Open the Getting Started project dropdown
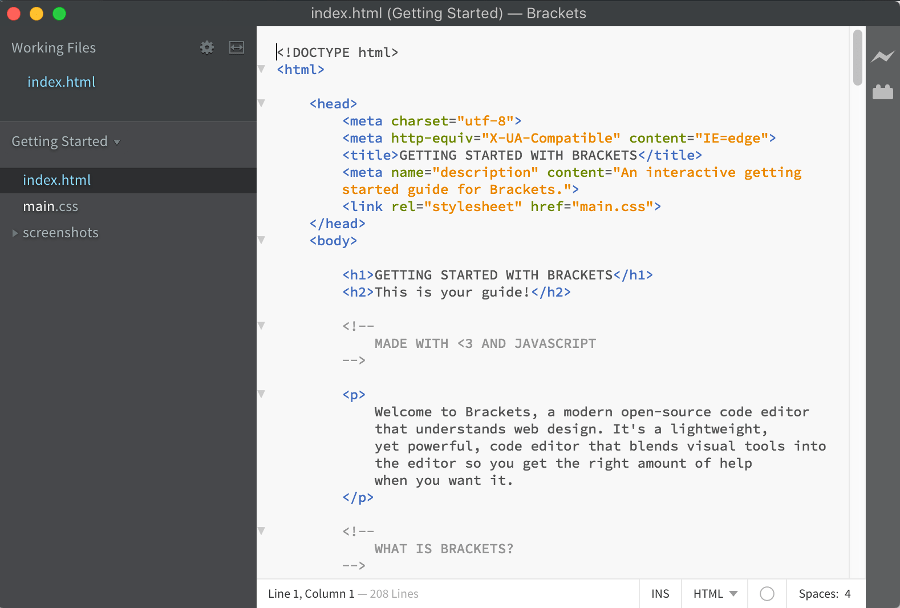This screenshot has height=608, width=900. click(x=65, y=142)
